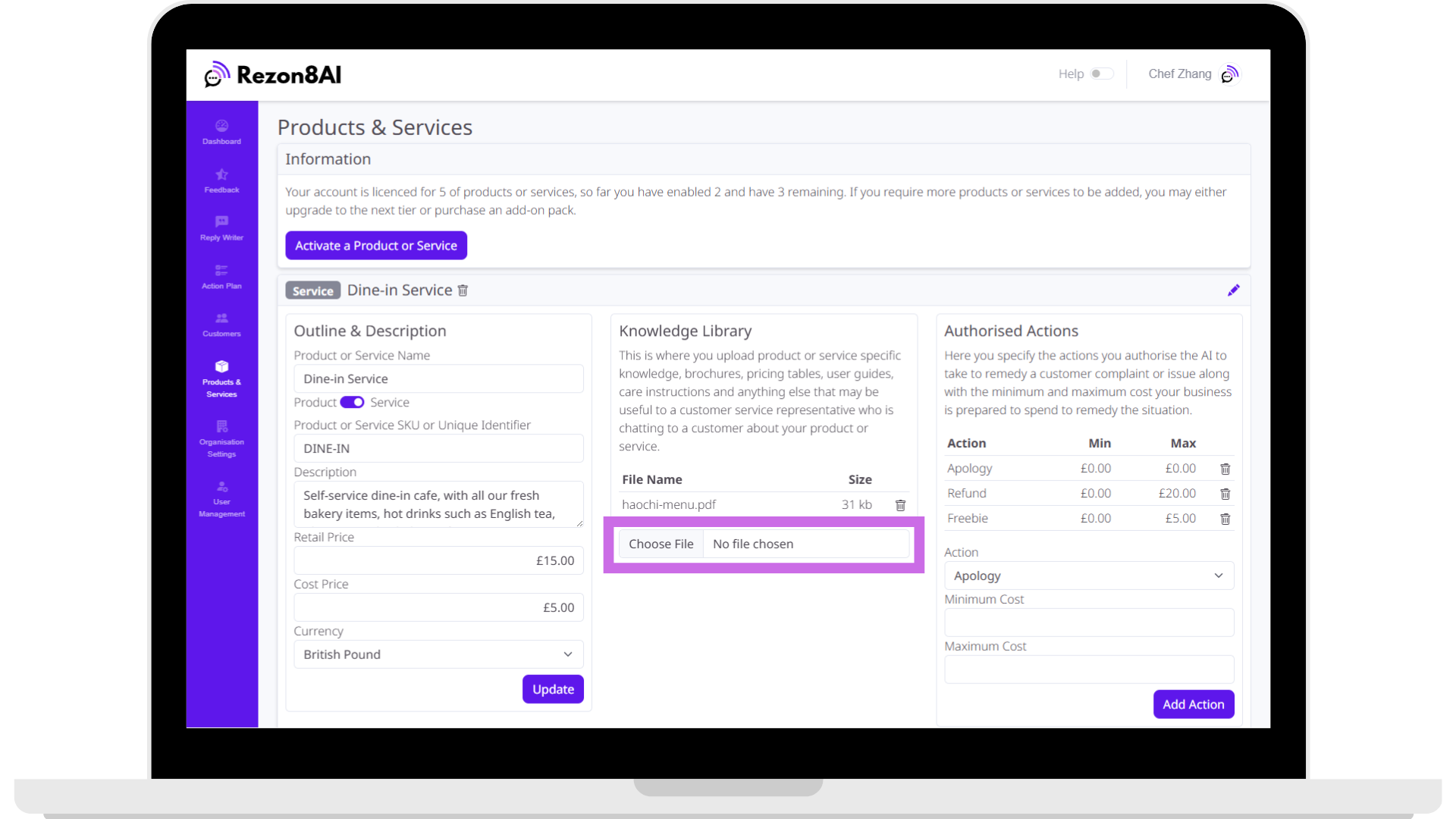1456x819 pixels.
Task: Delete the Dine-in Service trash icon
Action: tap(463, 290)
